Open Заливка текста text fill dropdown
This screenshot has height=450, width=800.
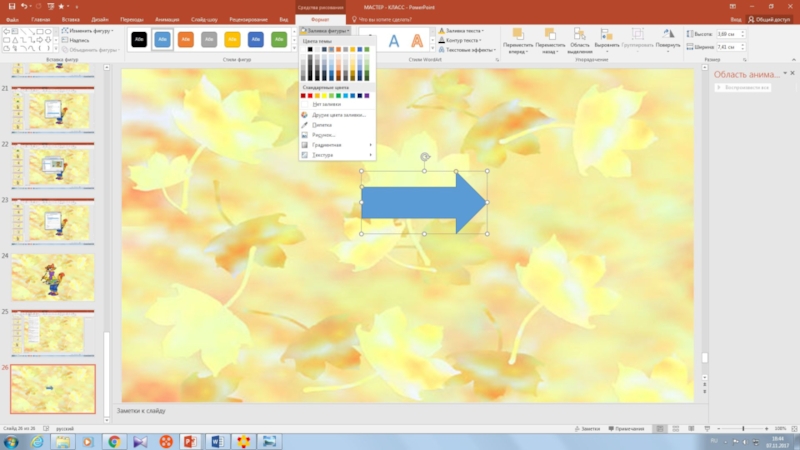coord(461,31)
